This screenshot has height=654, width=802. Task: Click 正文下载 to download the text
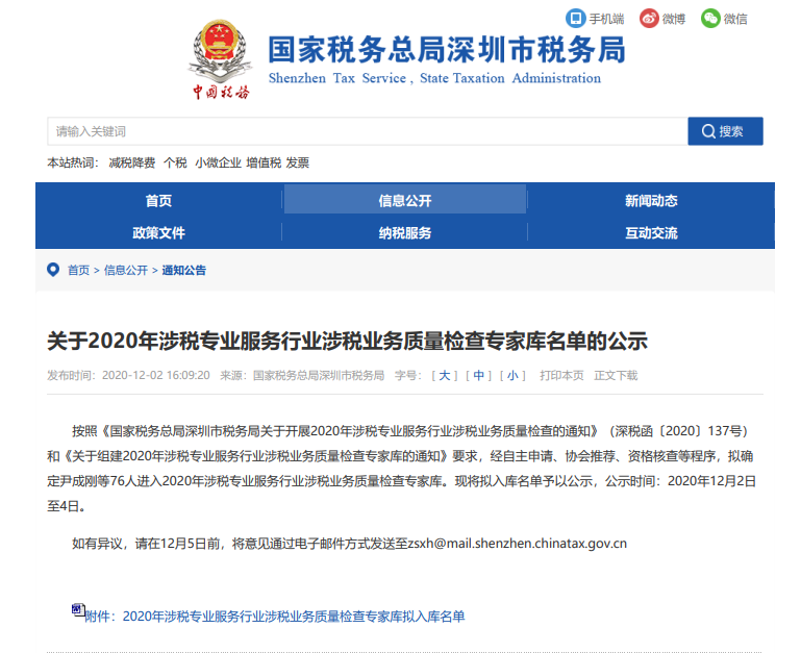click(x=616, y=375)
